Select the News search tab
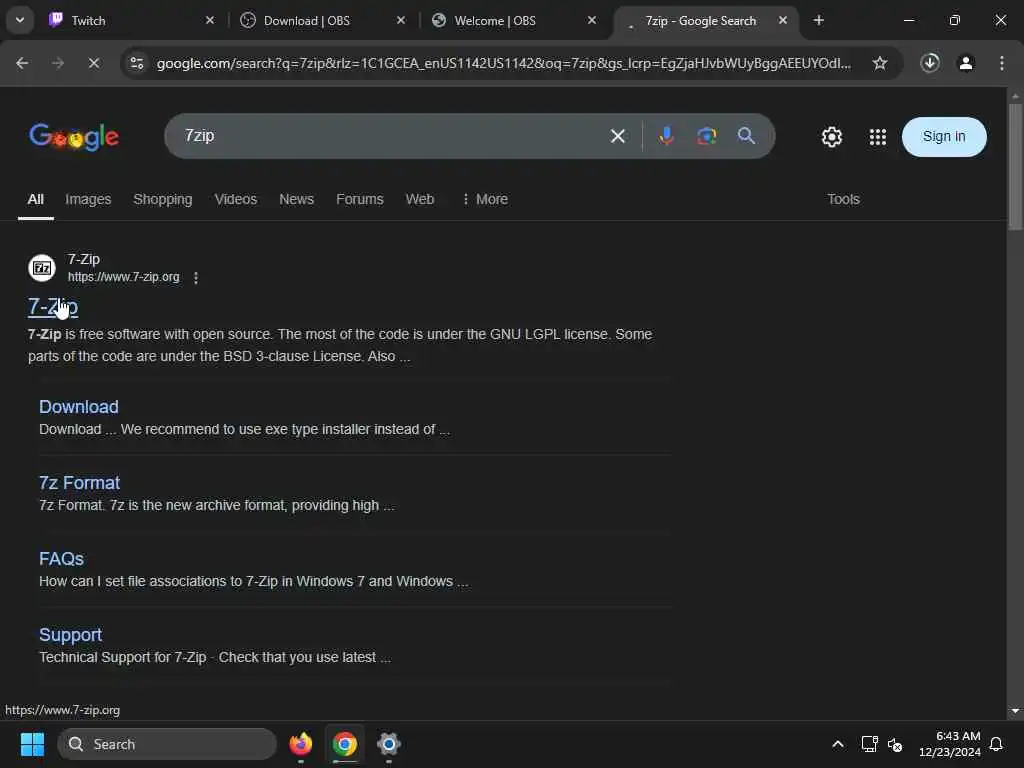1024x768 pixels. [296, 199]
